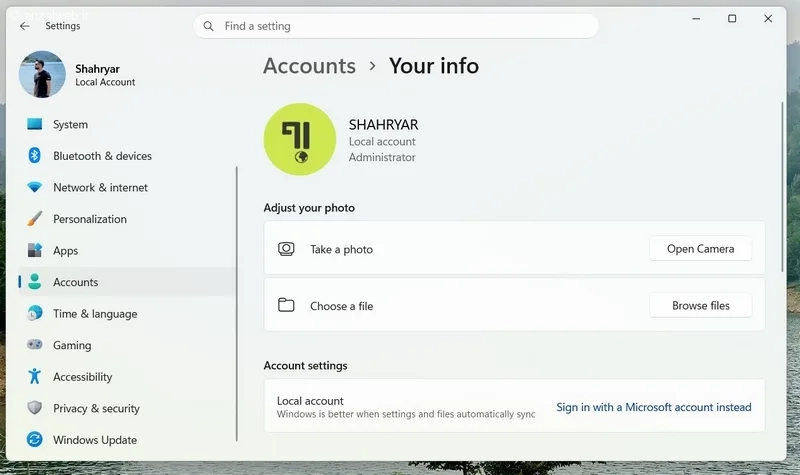Viewport: 800px width, 475px height.
Task: Select the Time & language globe icon
Action: (35, 313)
